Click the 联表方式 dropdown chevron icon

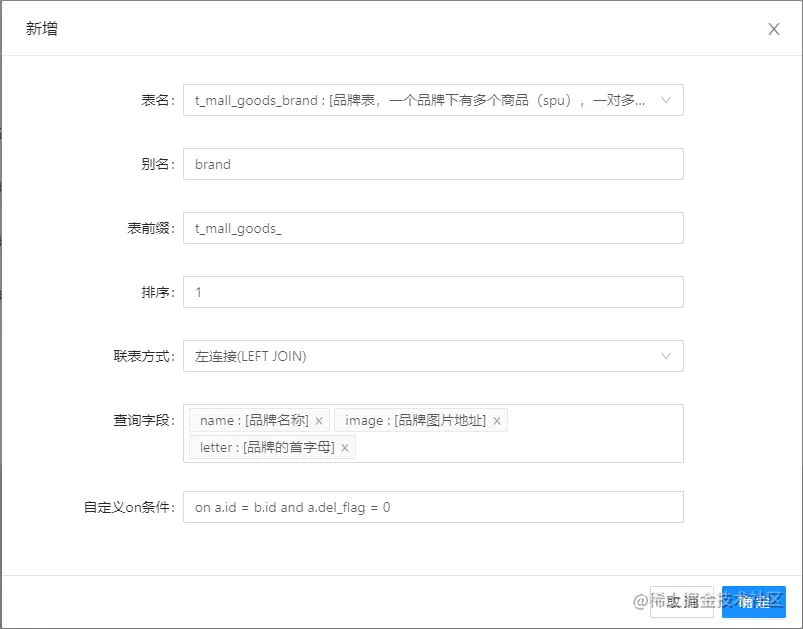point(667,356)
